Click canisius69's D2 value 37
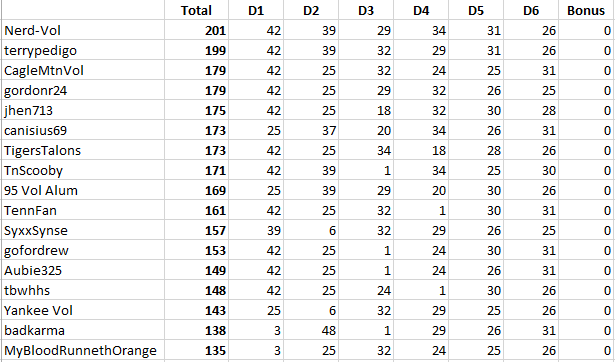The height and width of the screenshot is (362, 615). 311,130
